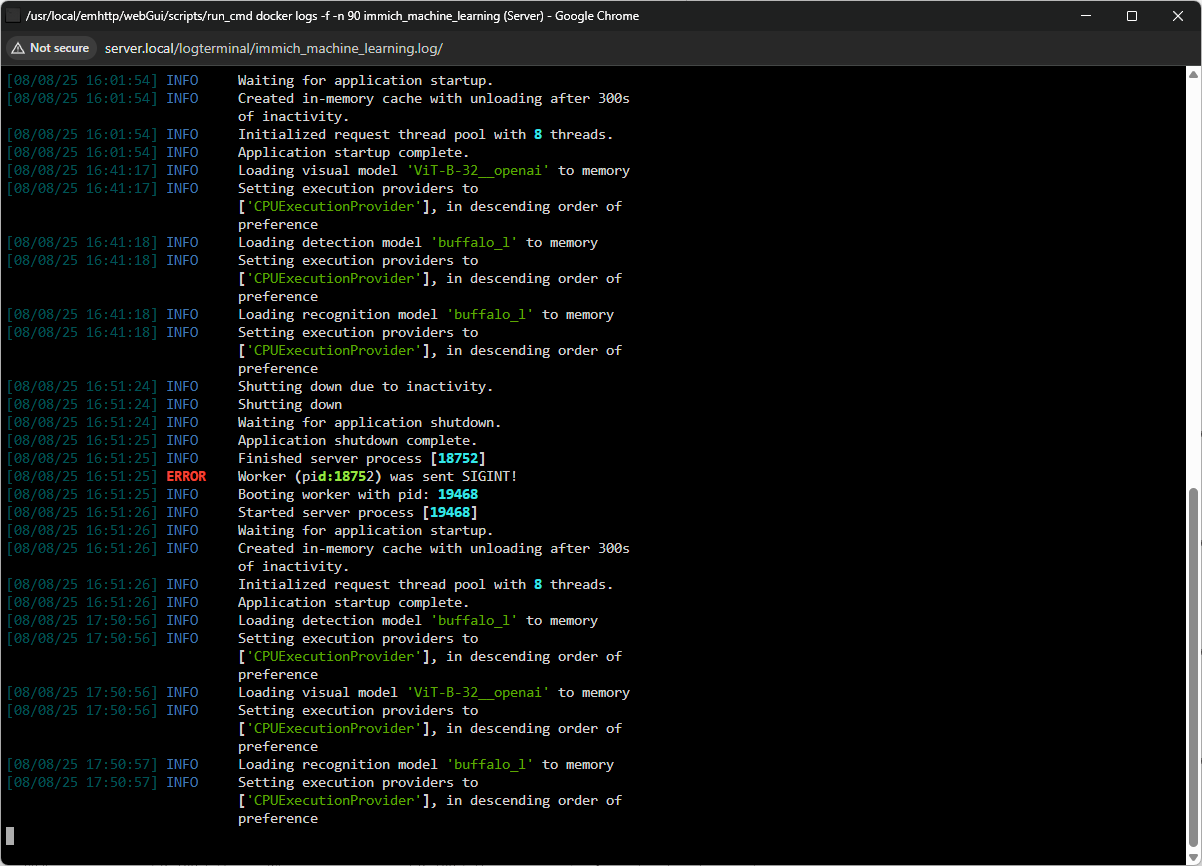
Task: Close the Chrome log window
Action: coord(1177,16)
